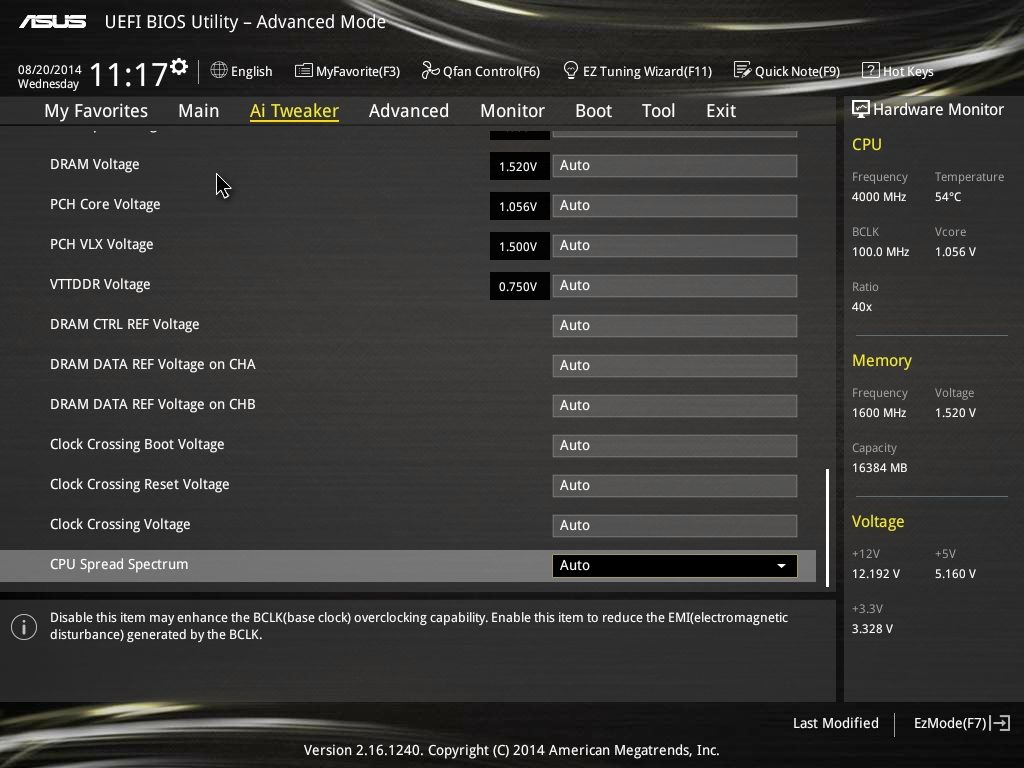Switch to the Main tab
This screenshot has height=768, width=1024.
199,111
